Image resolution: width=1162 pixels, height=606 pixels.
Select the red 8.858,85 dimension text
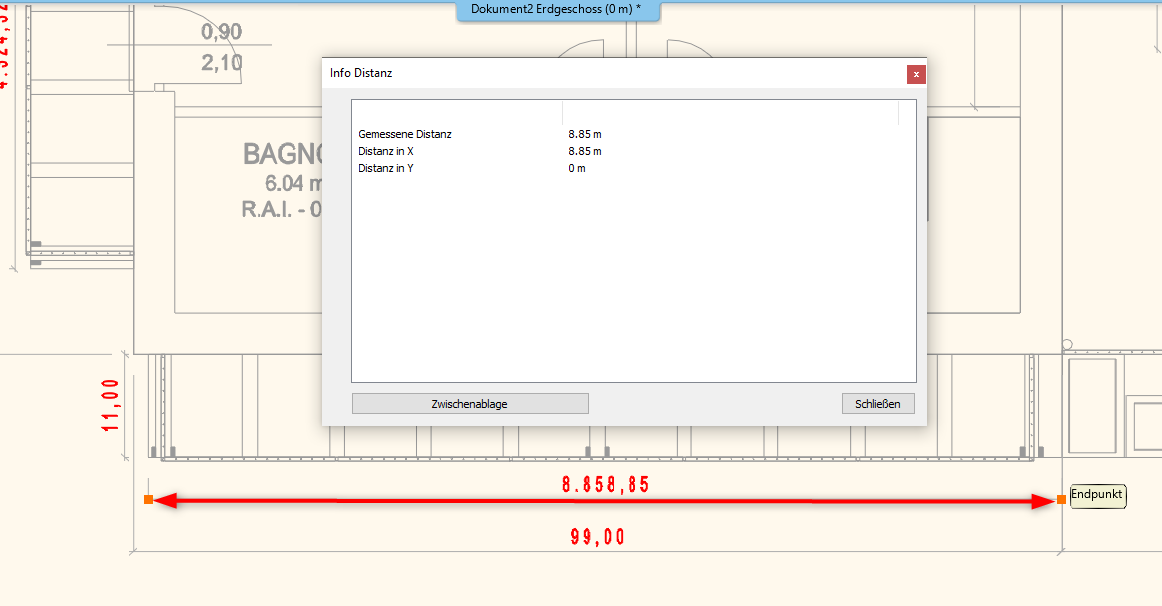click(606, 484)
